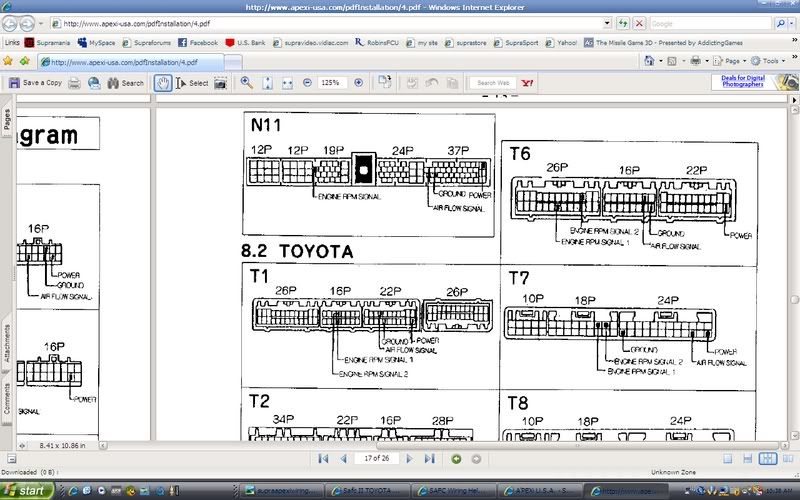Jump to the first page of PDF

point(323,459)
